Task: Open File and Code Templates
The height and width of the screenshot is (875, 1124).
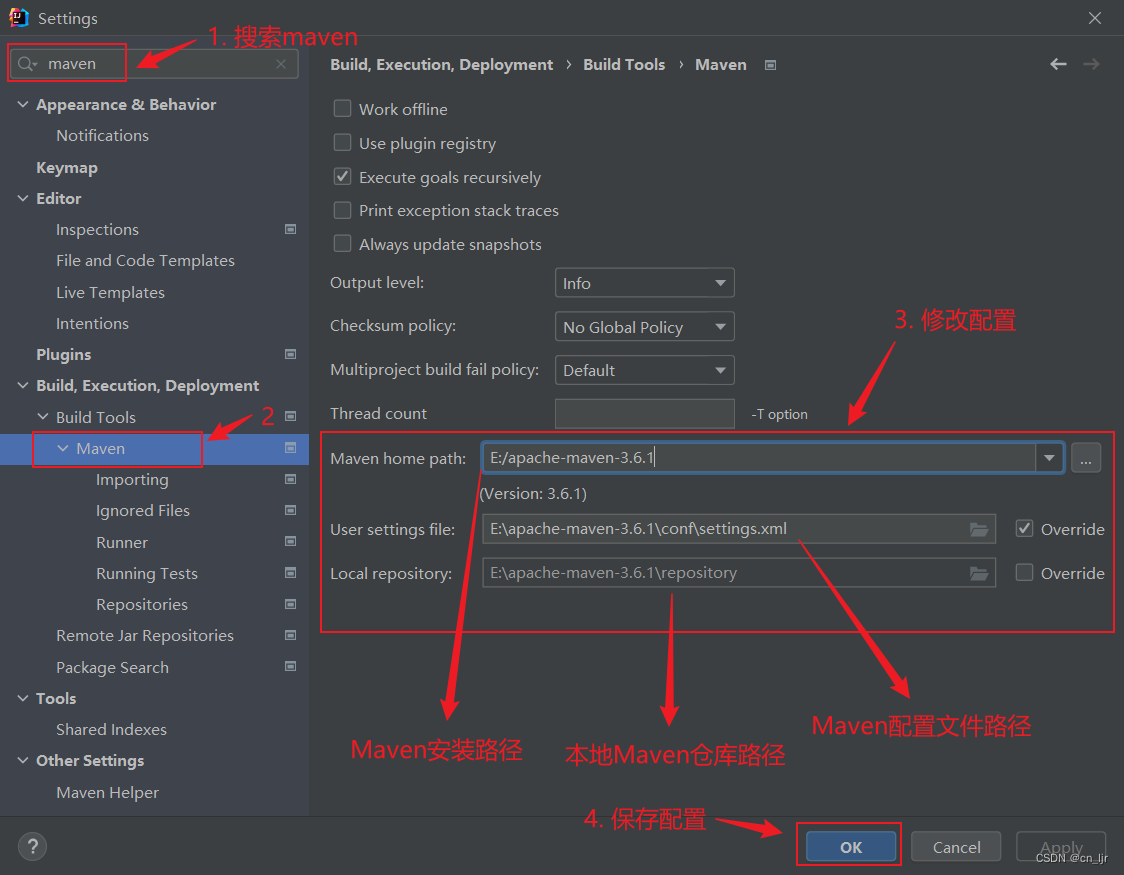Action: [146, 261]
